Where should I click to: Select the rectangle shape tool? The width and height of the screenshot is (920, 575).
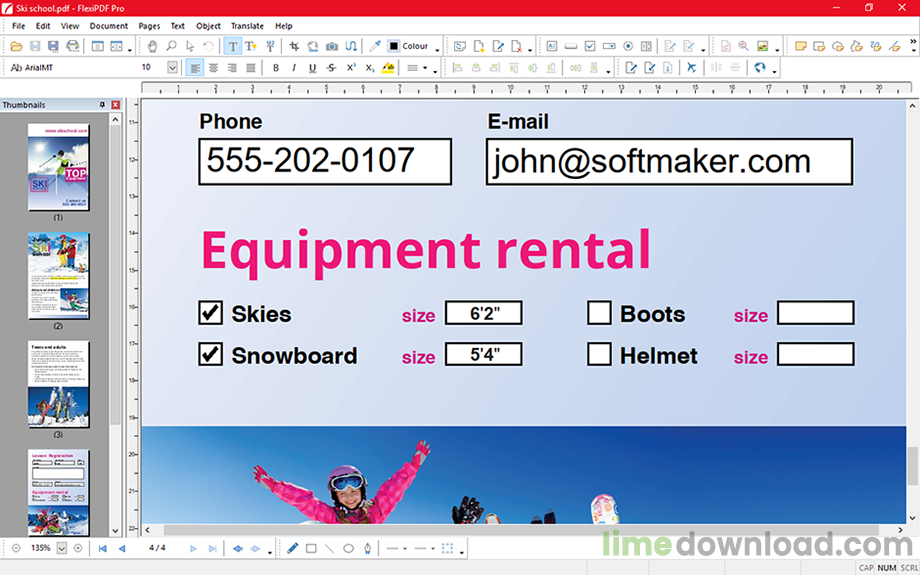tap(312, 549)
